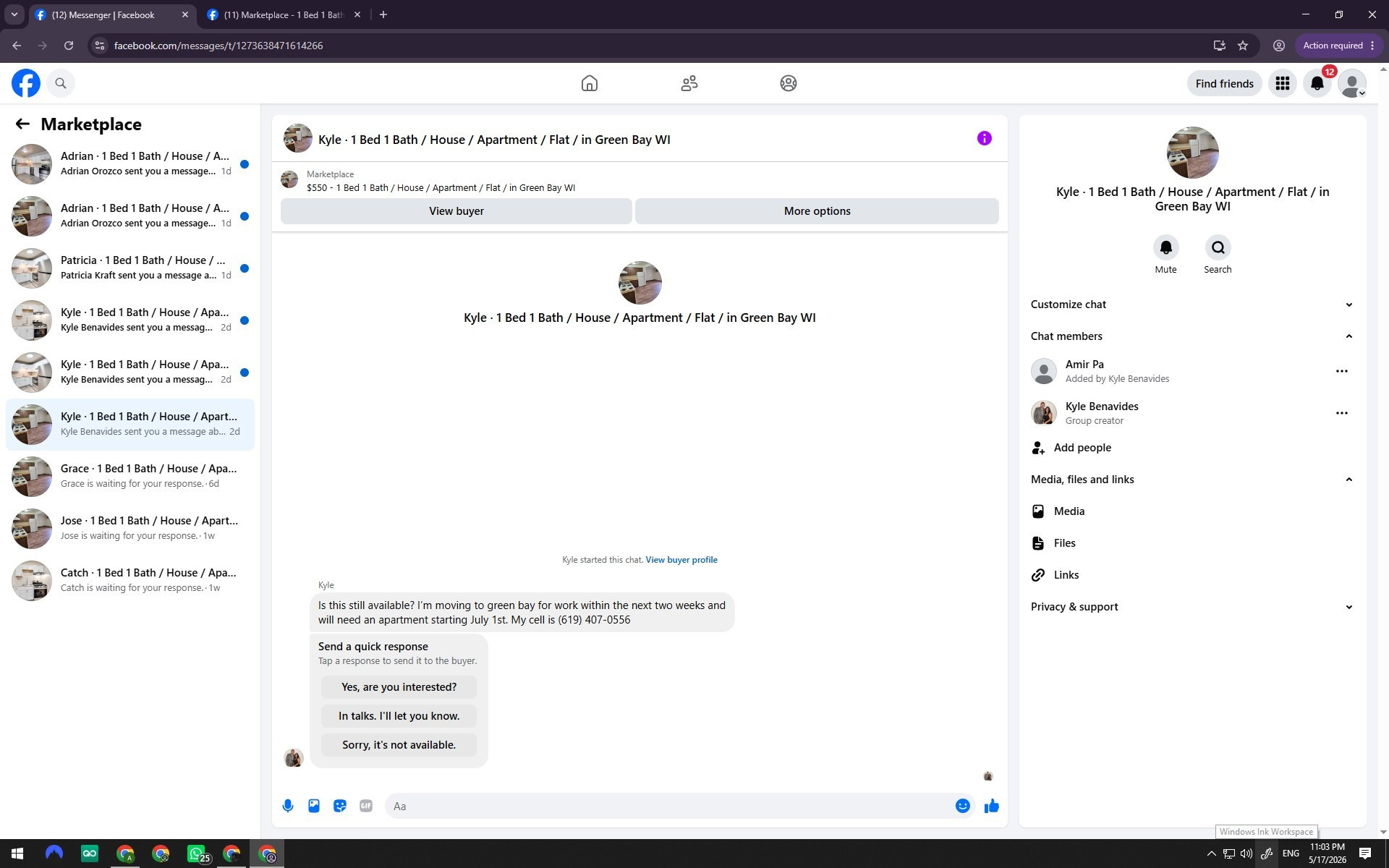Collapse Chat members section
The image size is (1389, 868).
pos(1192,336)
